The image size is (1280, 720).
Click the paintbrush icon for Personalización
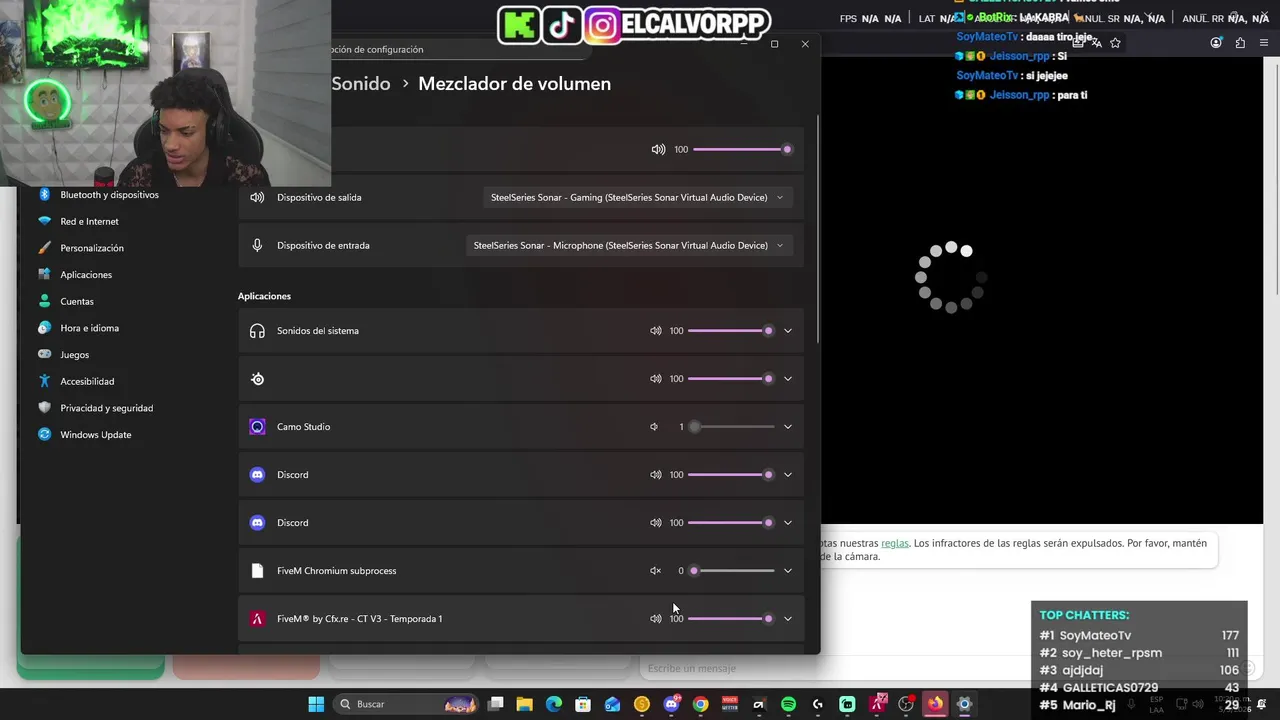44,248
